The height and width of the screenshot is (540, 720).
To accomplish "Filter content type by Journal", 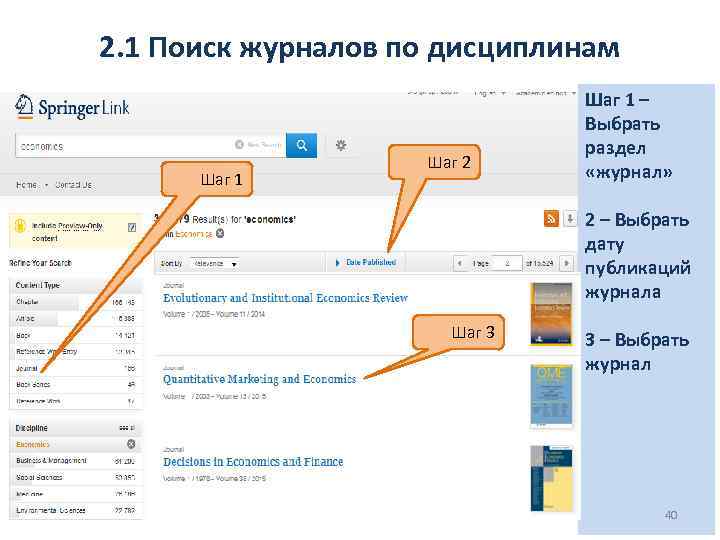I will click(75, 368).
